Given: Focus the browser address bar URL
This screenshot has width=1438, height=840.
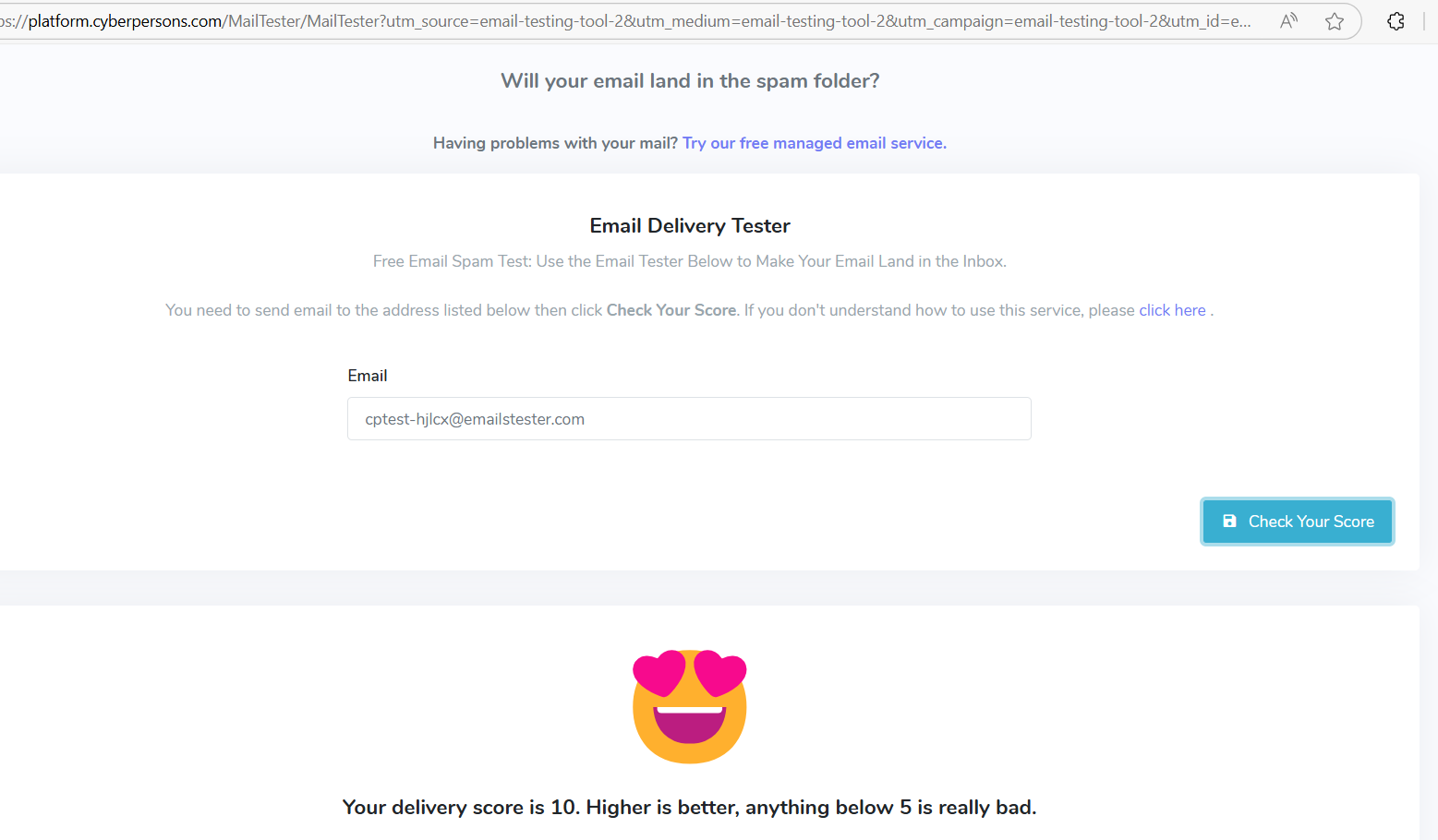Looking at the screenshot, I should pyautogui.click(x=626, y=21).
